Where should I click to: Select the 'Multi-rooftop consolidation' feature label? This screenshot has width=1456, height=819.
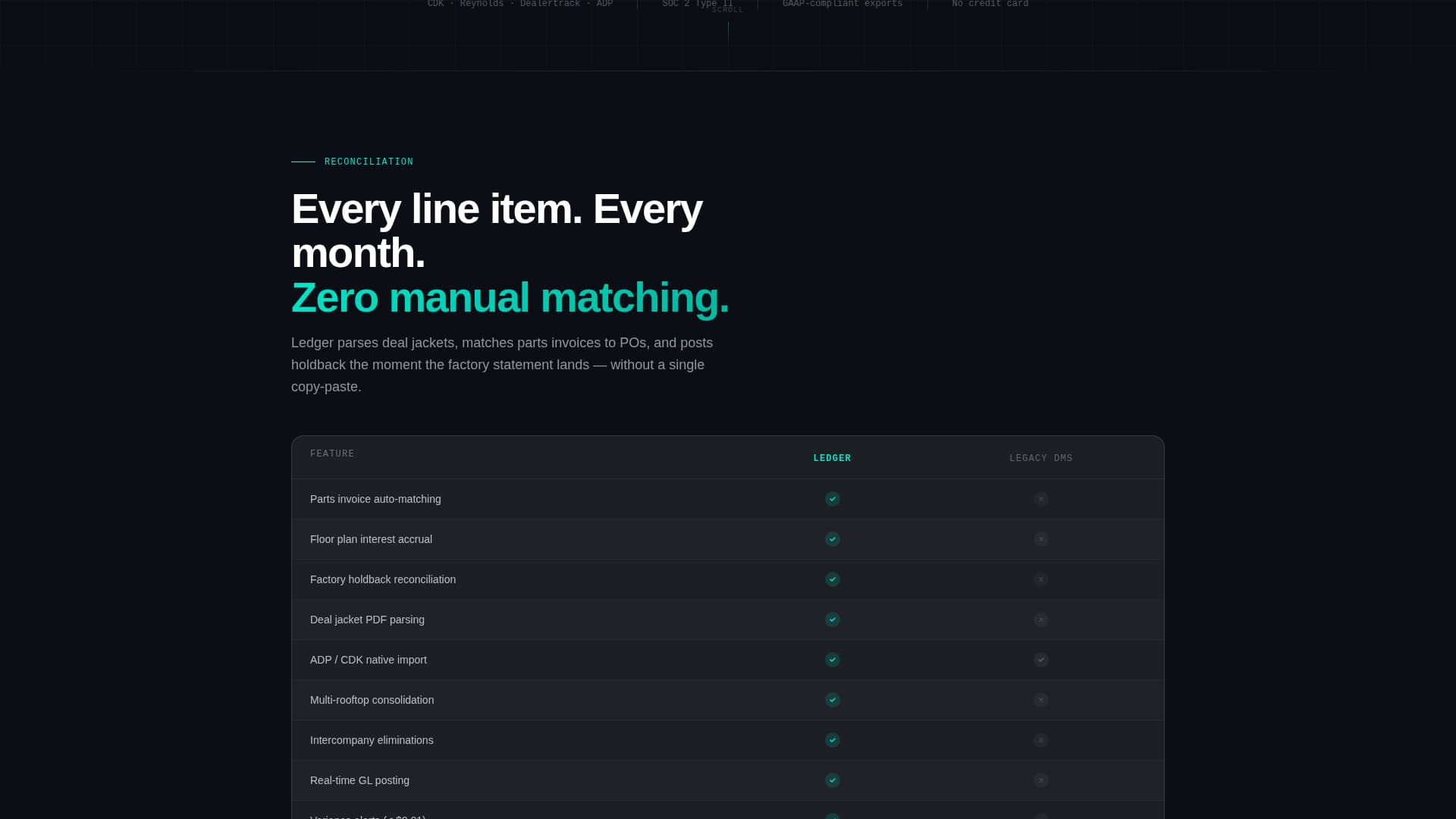[x=372, y=700]
